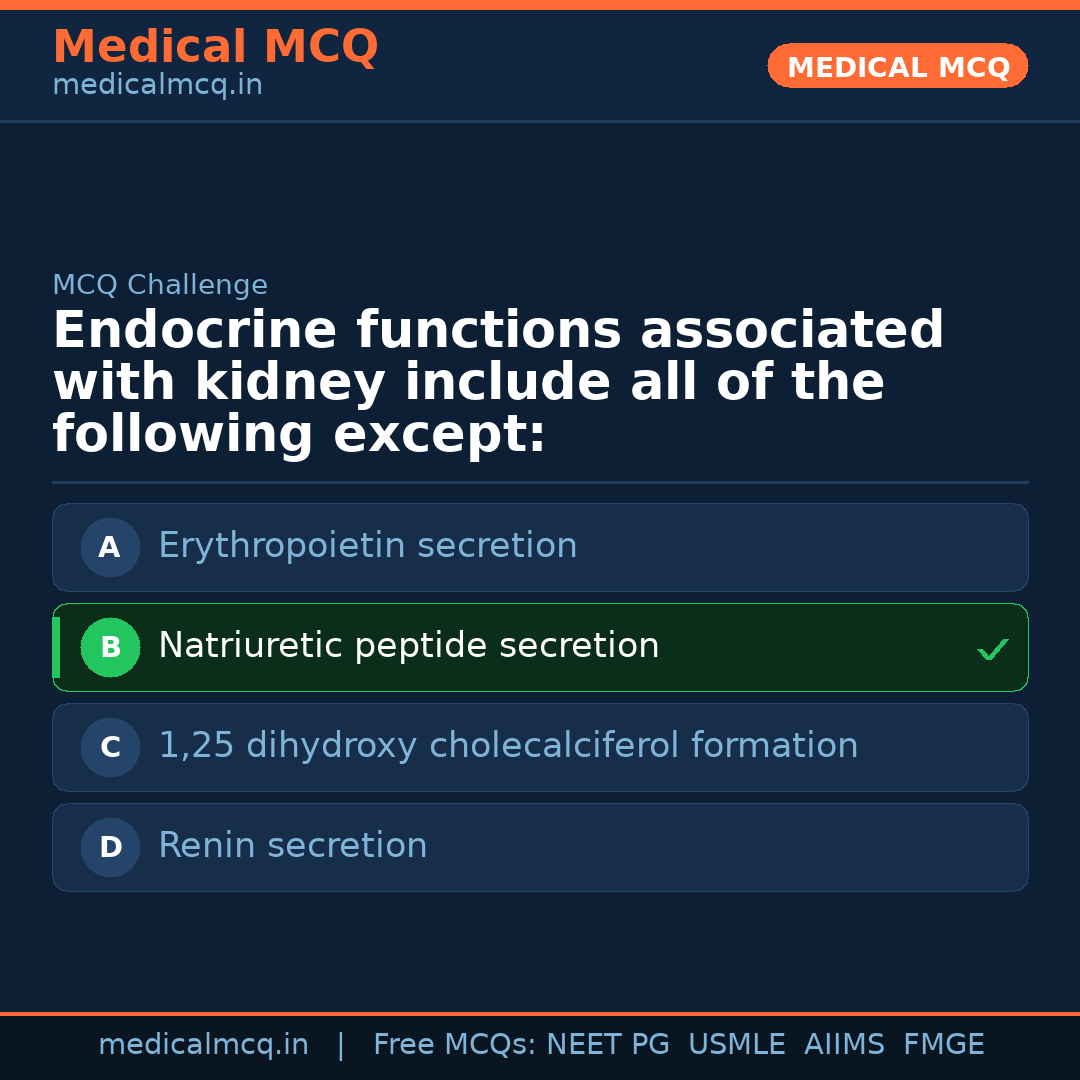
Task: Click the green B circle icon
Action: click(x=110, y=647)
